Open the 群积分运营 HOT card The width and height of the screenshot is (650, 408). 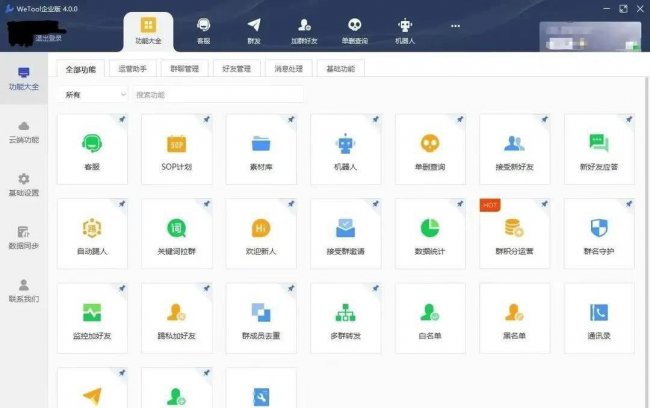click(515, 234)
